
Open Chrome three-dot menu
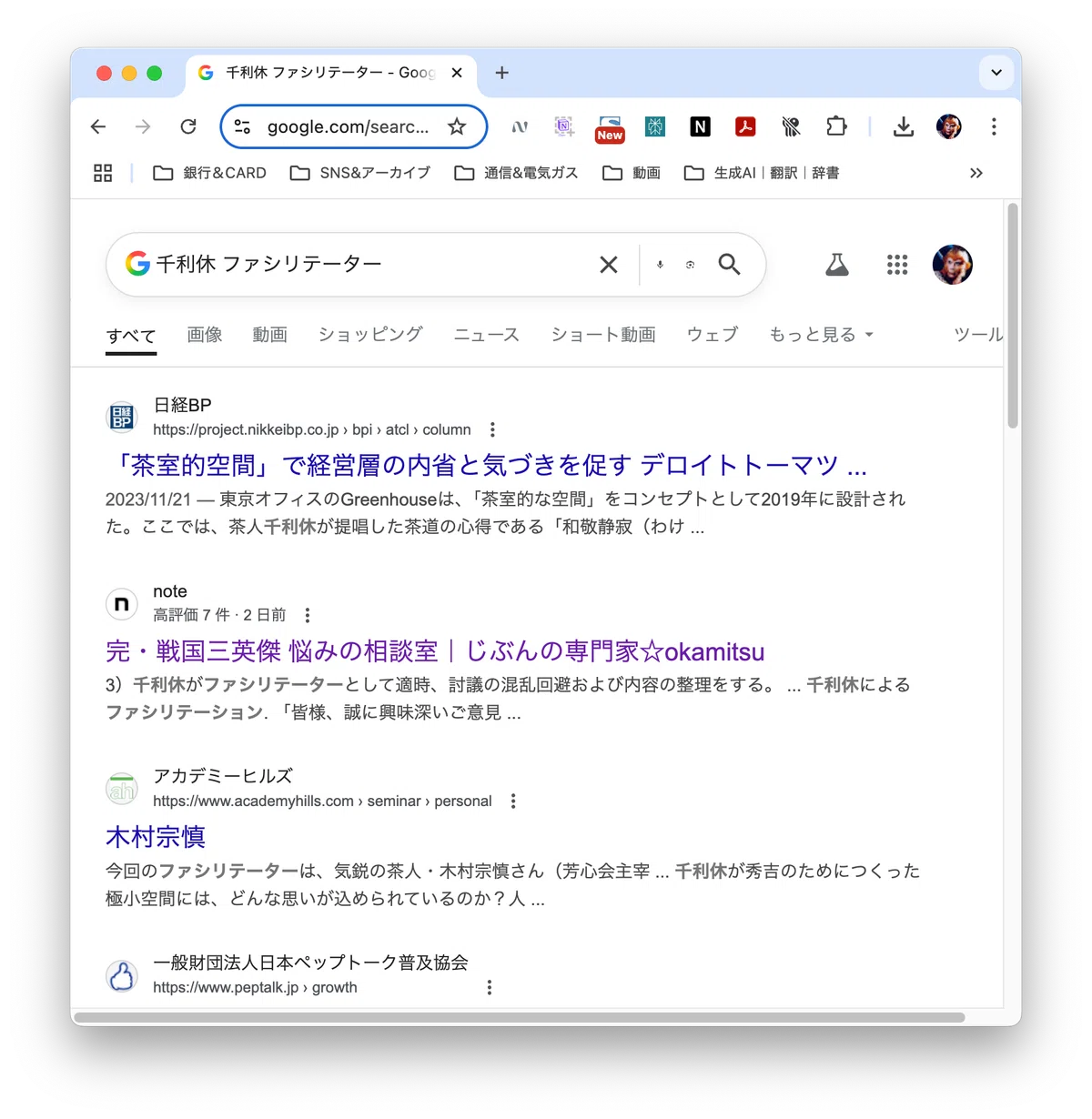click(x=994, y=126)
